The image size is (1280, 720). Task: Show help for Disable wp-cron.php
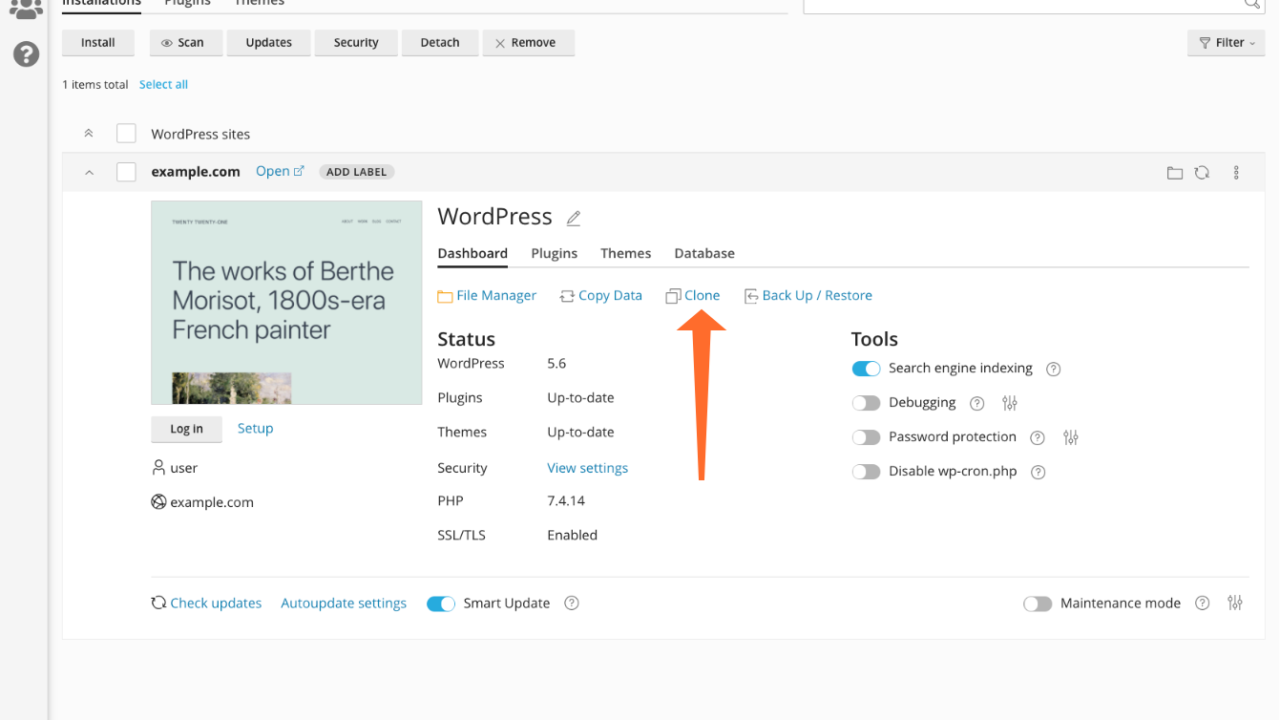click(1038, 472)
